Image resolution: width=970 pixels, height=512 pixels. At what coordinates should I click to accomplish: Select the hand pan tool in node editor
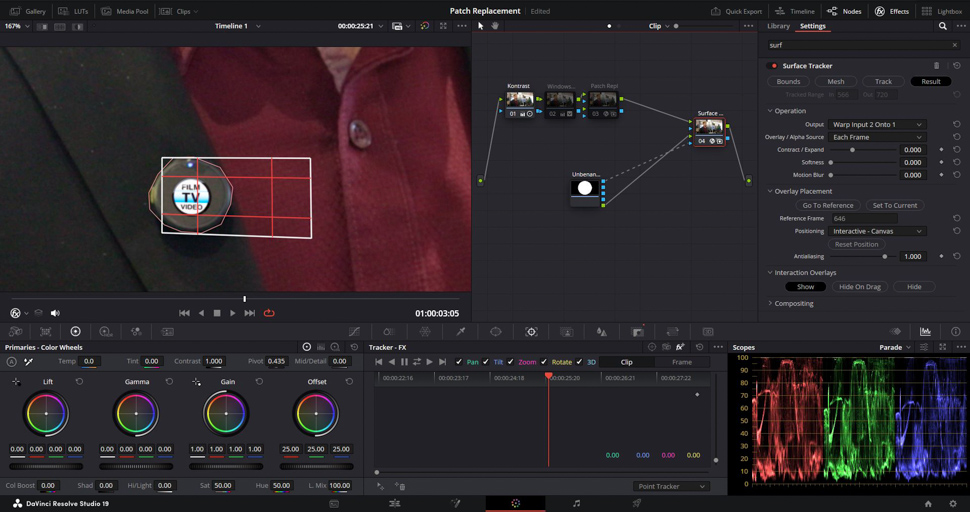pyautogui.click(x=495, y=26)
